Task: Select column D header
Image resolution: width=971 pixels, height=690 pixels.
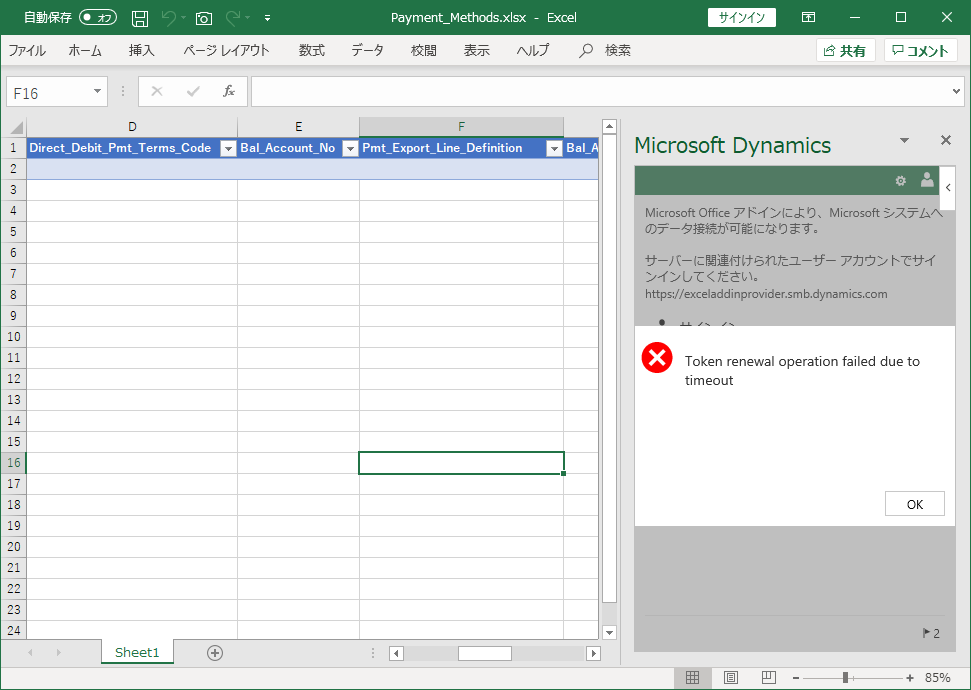Action: point(132,127)
